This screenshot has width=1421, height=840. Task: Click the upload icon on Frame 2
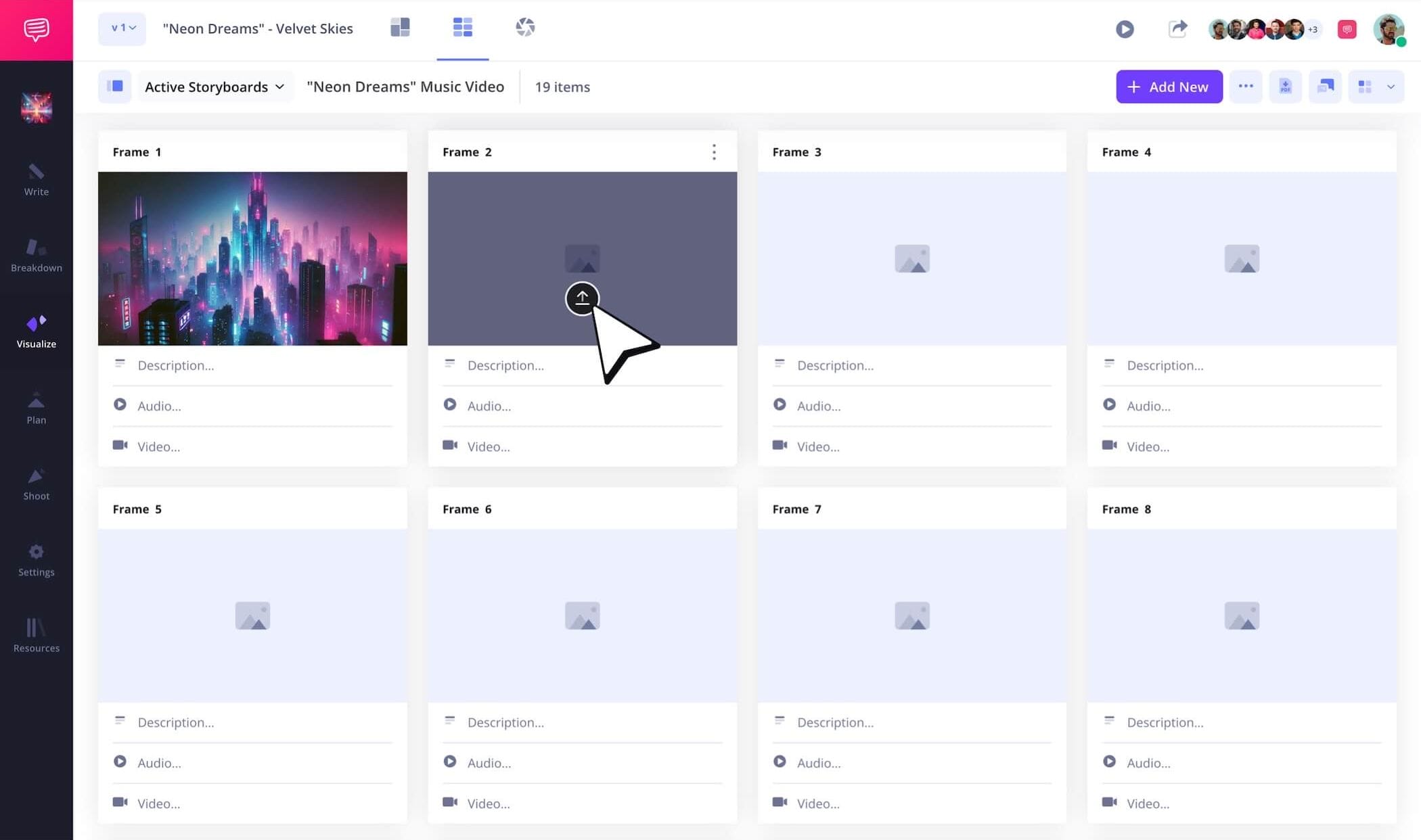click(x=582, y=298)
